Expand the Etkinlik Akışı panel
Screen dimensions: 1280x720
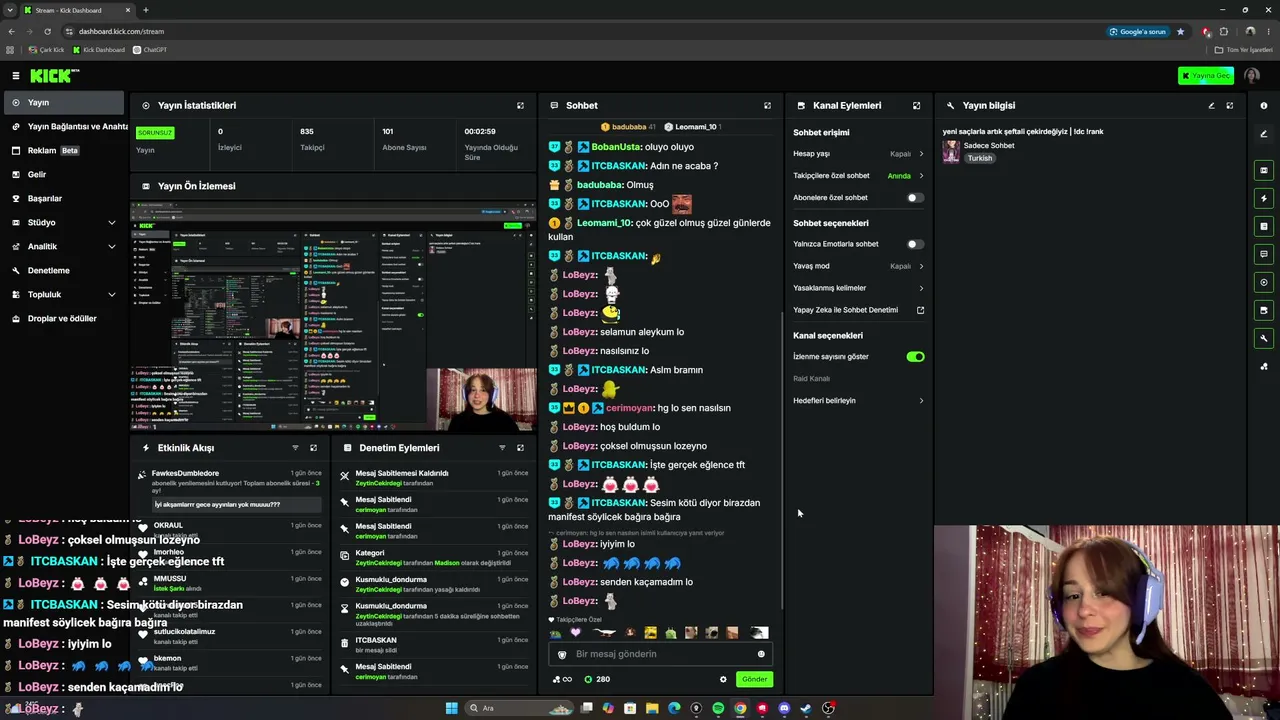tap(313, 448)
